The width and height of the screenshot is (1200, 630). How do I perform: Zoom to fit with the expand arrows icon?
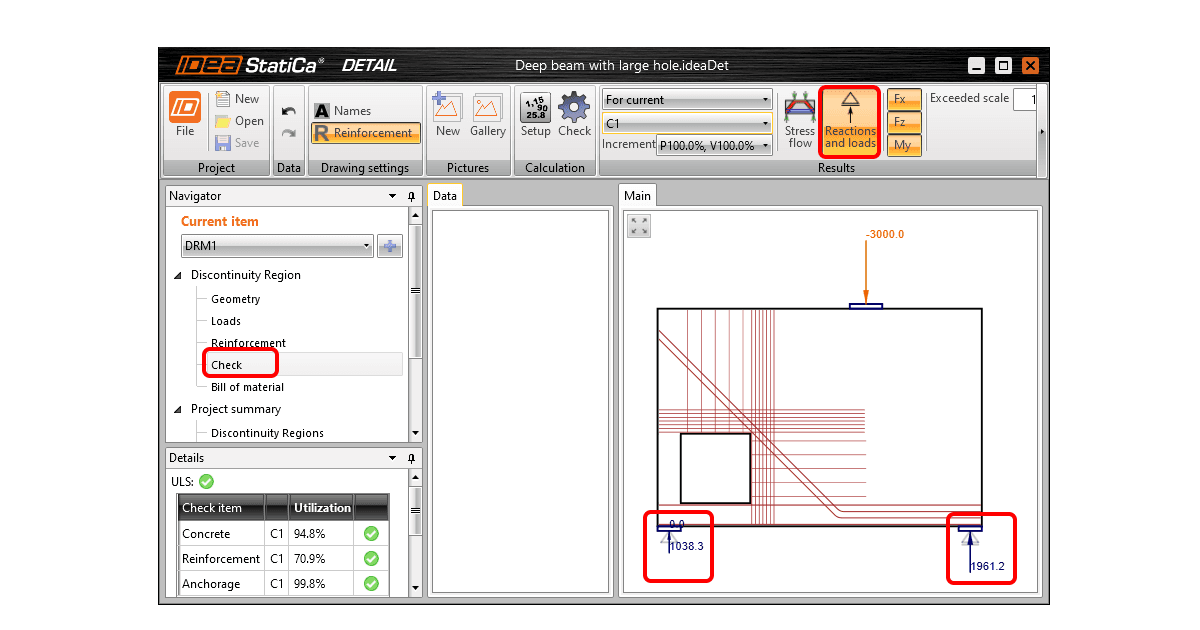[x=640, y=226]
